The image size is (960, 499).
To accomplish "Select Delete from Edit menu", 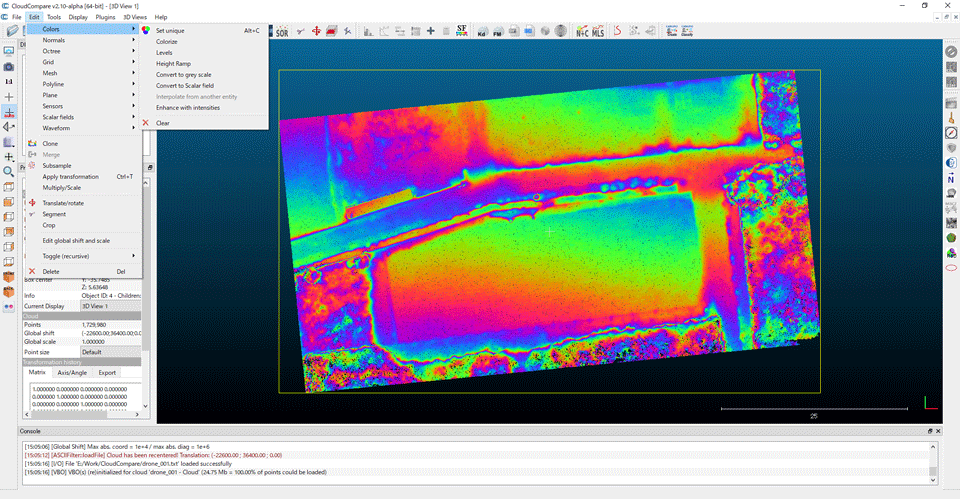I will click(x=83, y=272).
